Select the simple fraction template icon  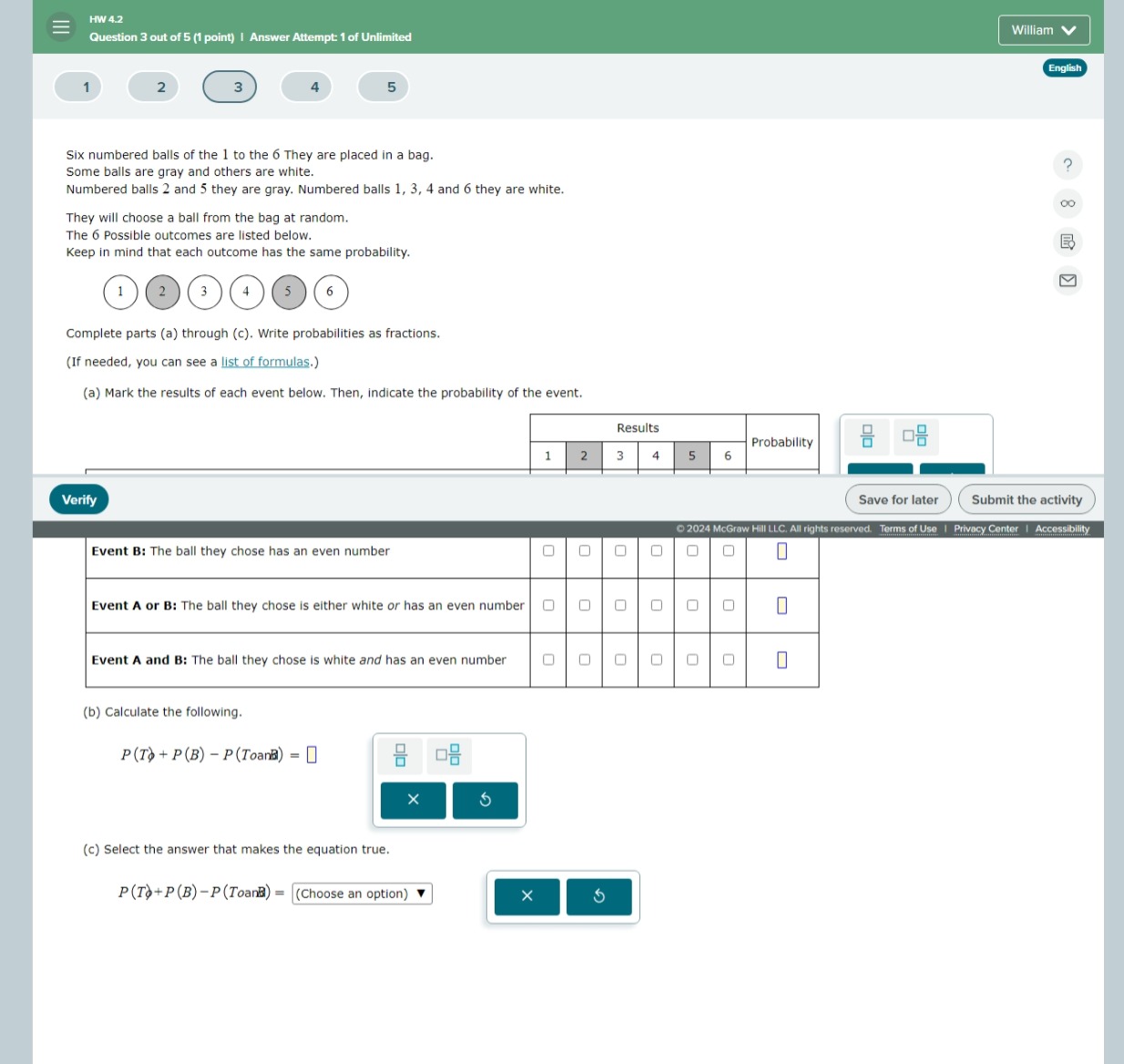865,436
